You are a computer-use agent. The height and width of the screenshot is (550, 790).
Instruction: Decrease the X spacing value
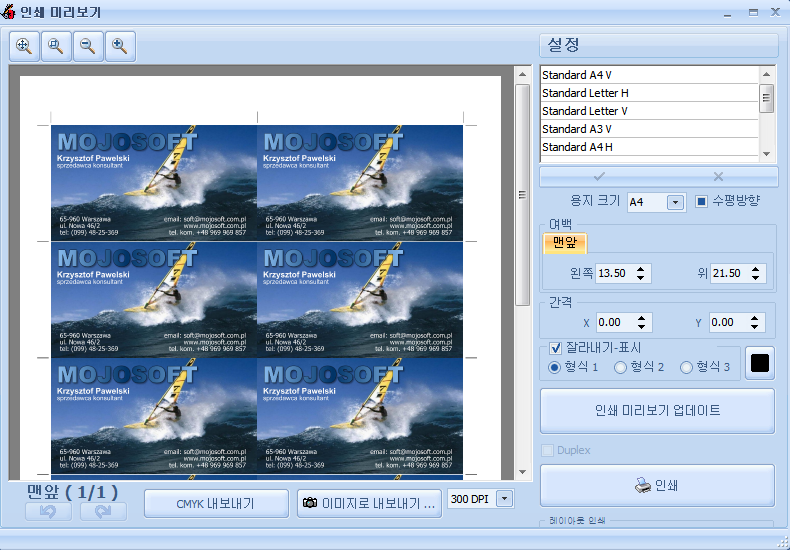pyautogui.click(x=641, y=326)
